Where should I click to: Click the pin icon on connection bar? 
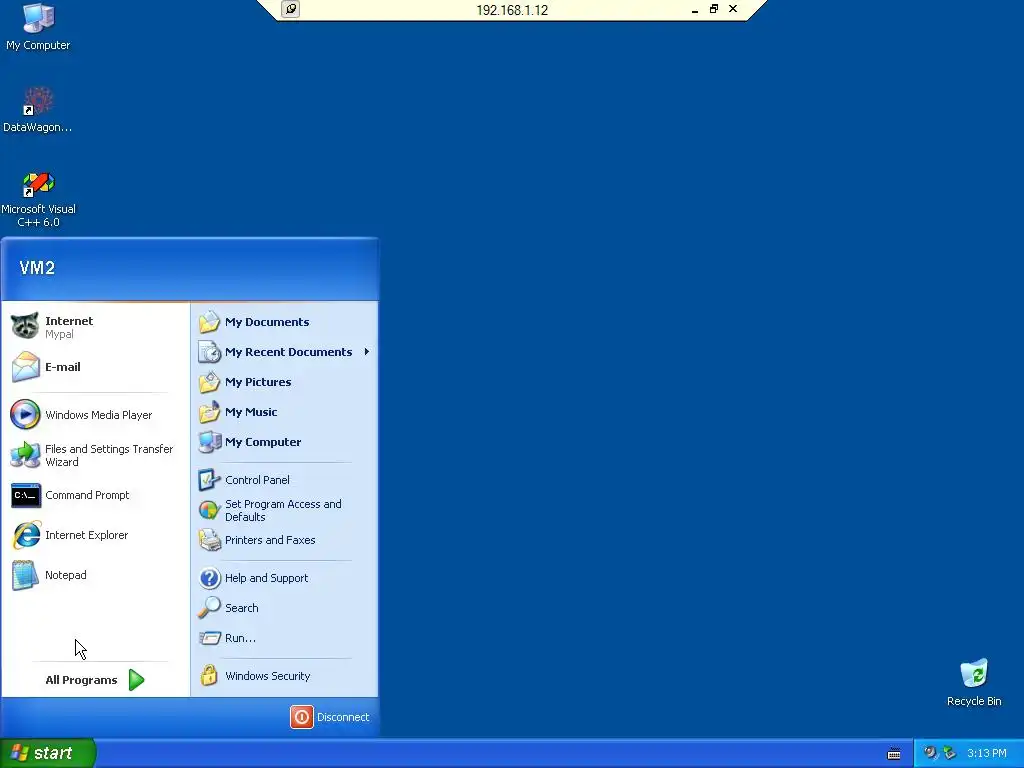pos(291,9)
